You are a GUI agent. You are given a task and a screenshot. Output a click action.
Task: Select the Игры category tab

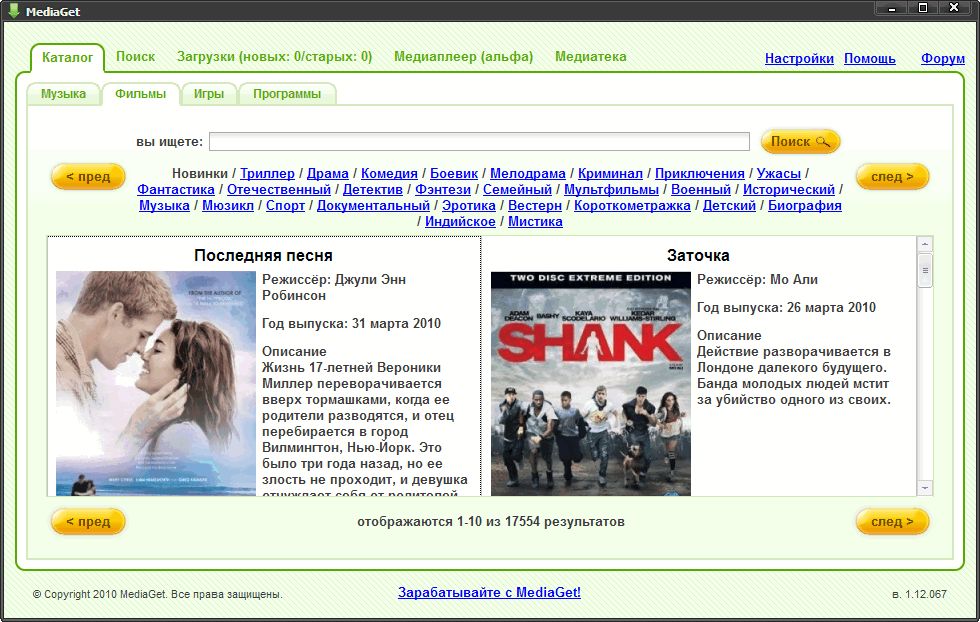pyautogui.click(x=209, y=94)
